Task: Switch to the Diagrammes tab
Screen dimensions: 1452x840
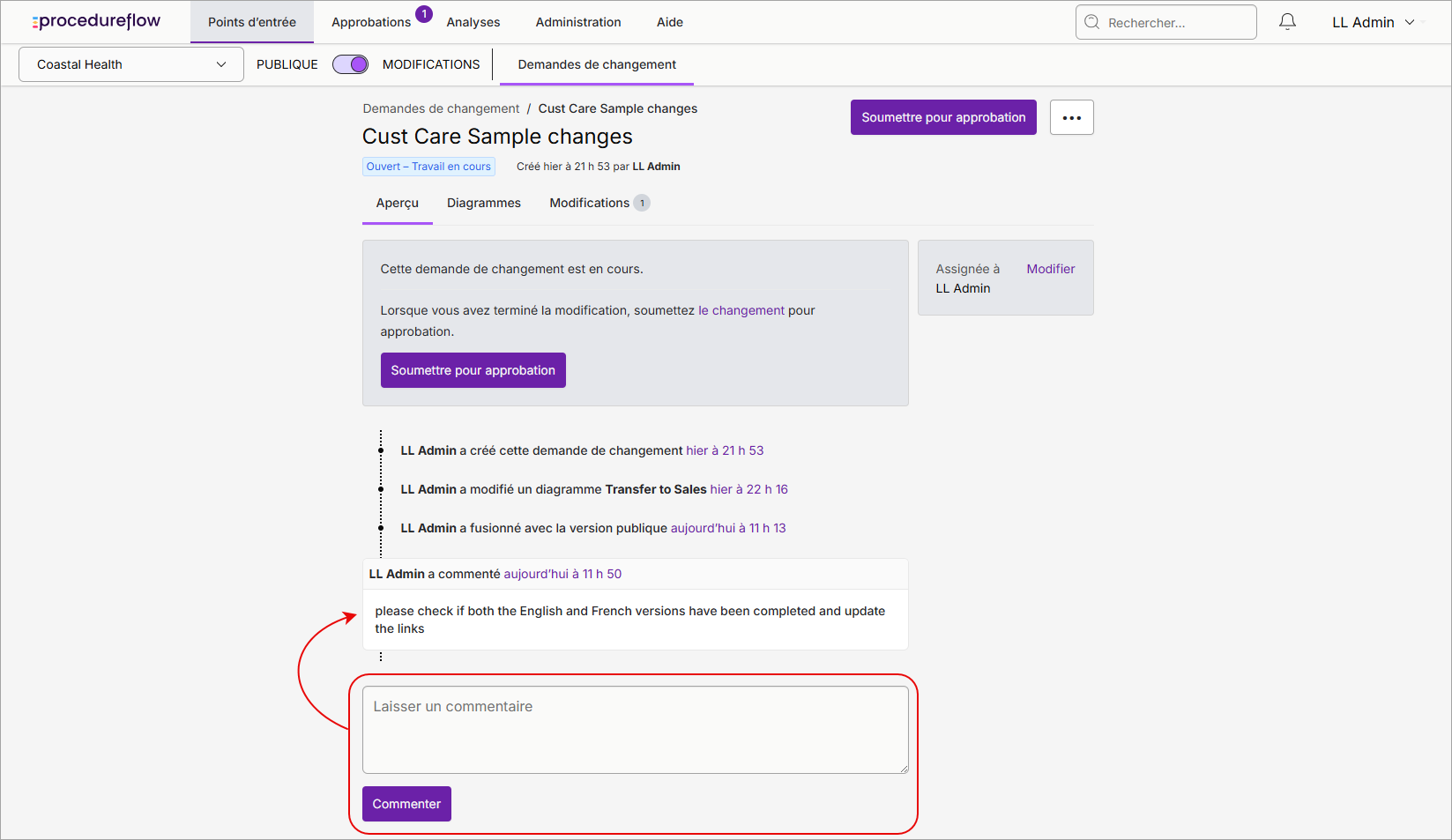Action: coord(484,203)
